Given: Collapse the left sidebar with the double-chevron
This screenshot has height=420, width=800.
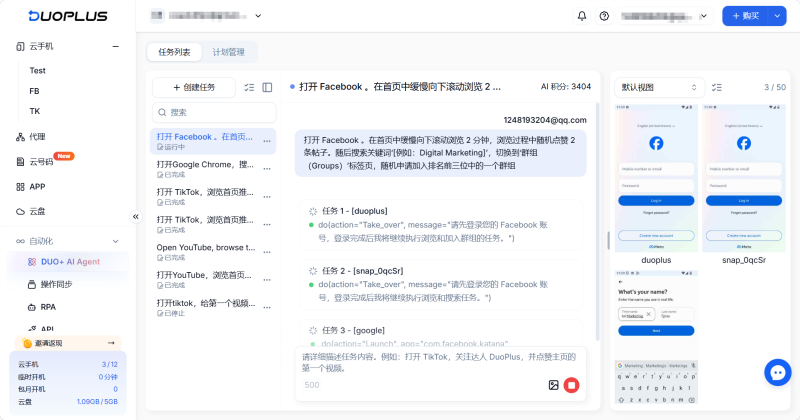Looking at the screenshot, I should (136, 217).
